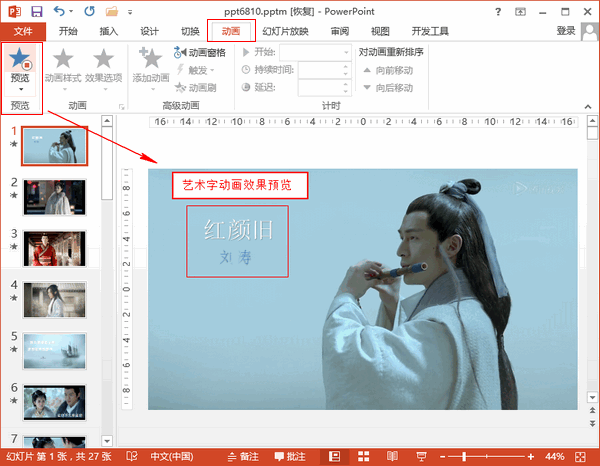The width and height of the screenshot is (600, 466).
Task: Open the undo history dropdown arrow
Action: [71, 11]
